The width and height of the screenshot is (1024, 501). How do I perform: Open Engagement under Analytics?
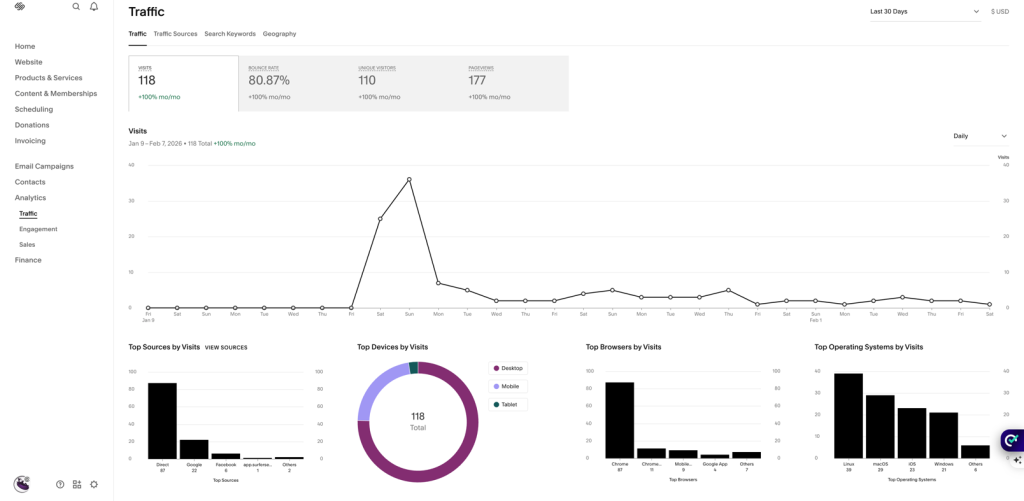(38, 229)
